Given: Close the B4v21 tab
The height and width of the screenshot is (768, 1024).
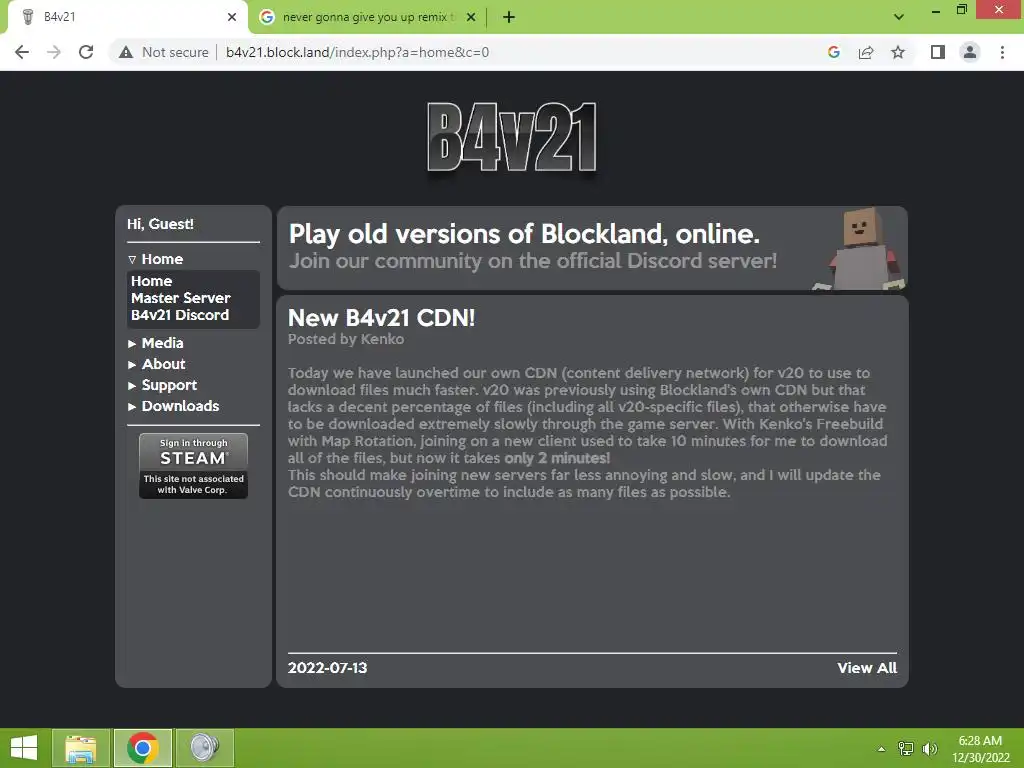Looking at the screenshot, I should pos(232,17).
